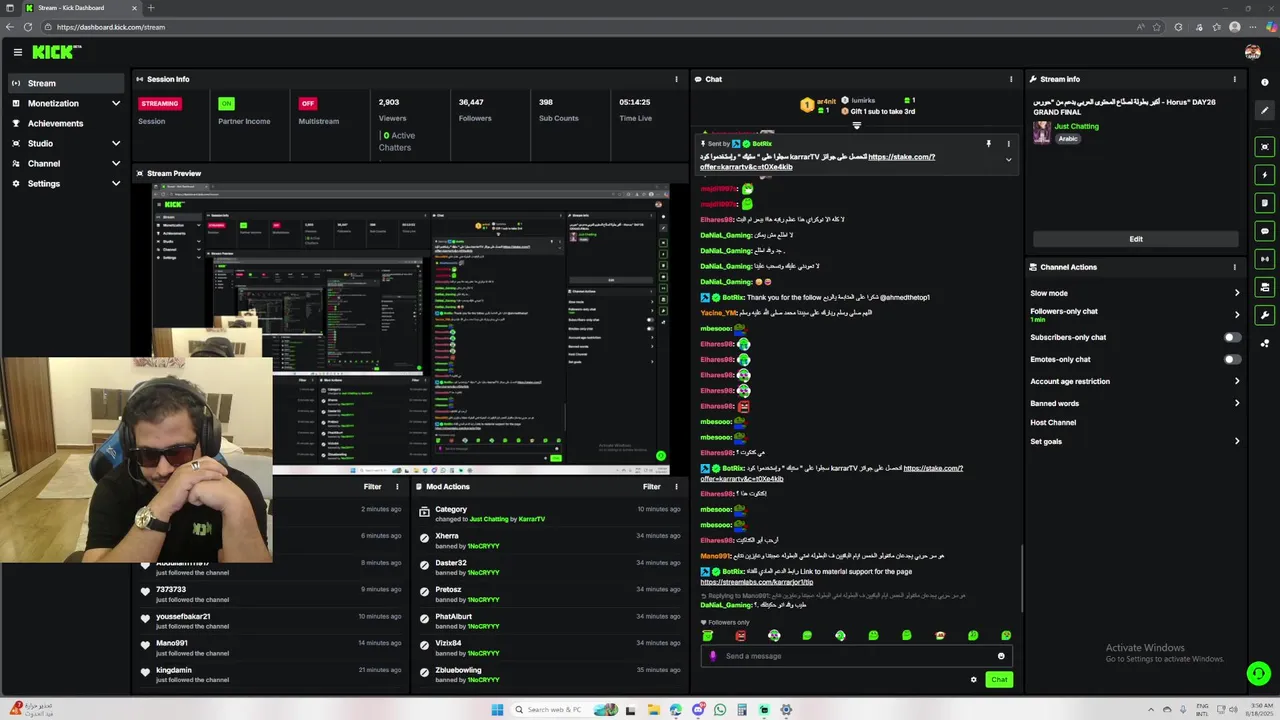The width and height of the screenshot is (1280, 720).
Task: Click the pin icon on the pinned message
Action: pos(988,144)
